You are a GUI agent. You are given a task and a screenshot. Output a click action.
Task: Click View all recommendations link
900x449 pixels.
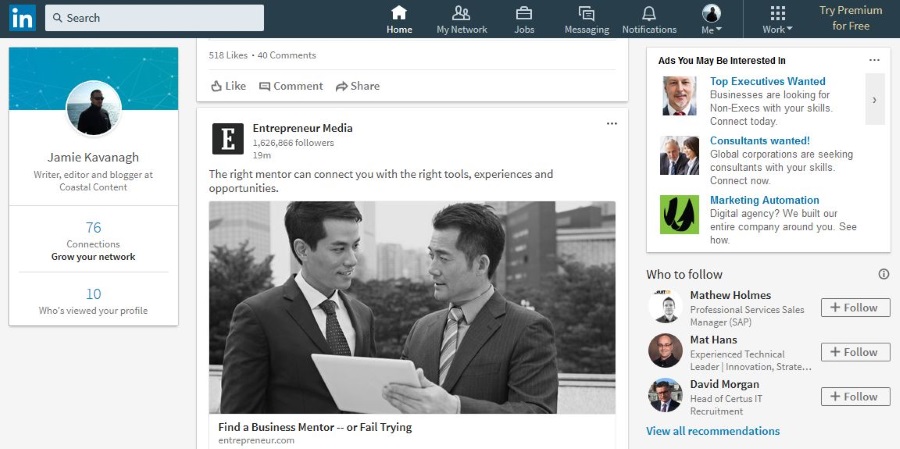pyautogui.click(x=712, y=431)
